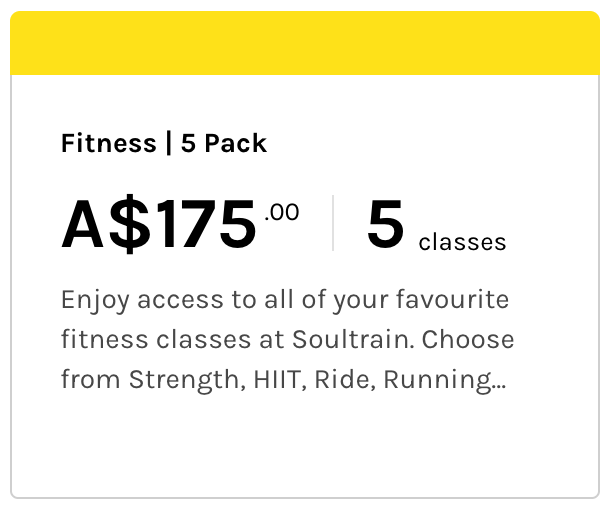Viewport: 614px width, 512px height.
Task: Click the .00 cents superscript
Action: [x=282, y=212]
